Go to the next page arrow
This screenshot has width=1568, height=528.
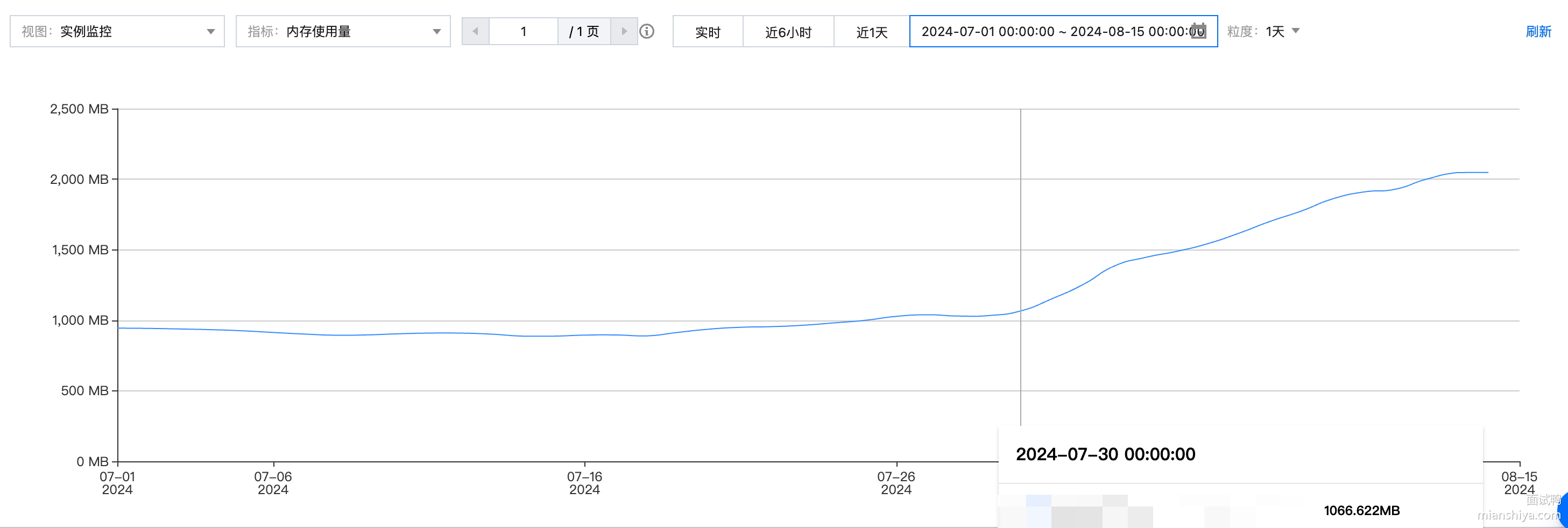[624, 32]
